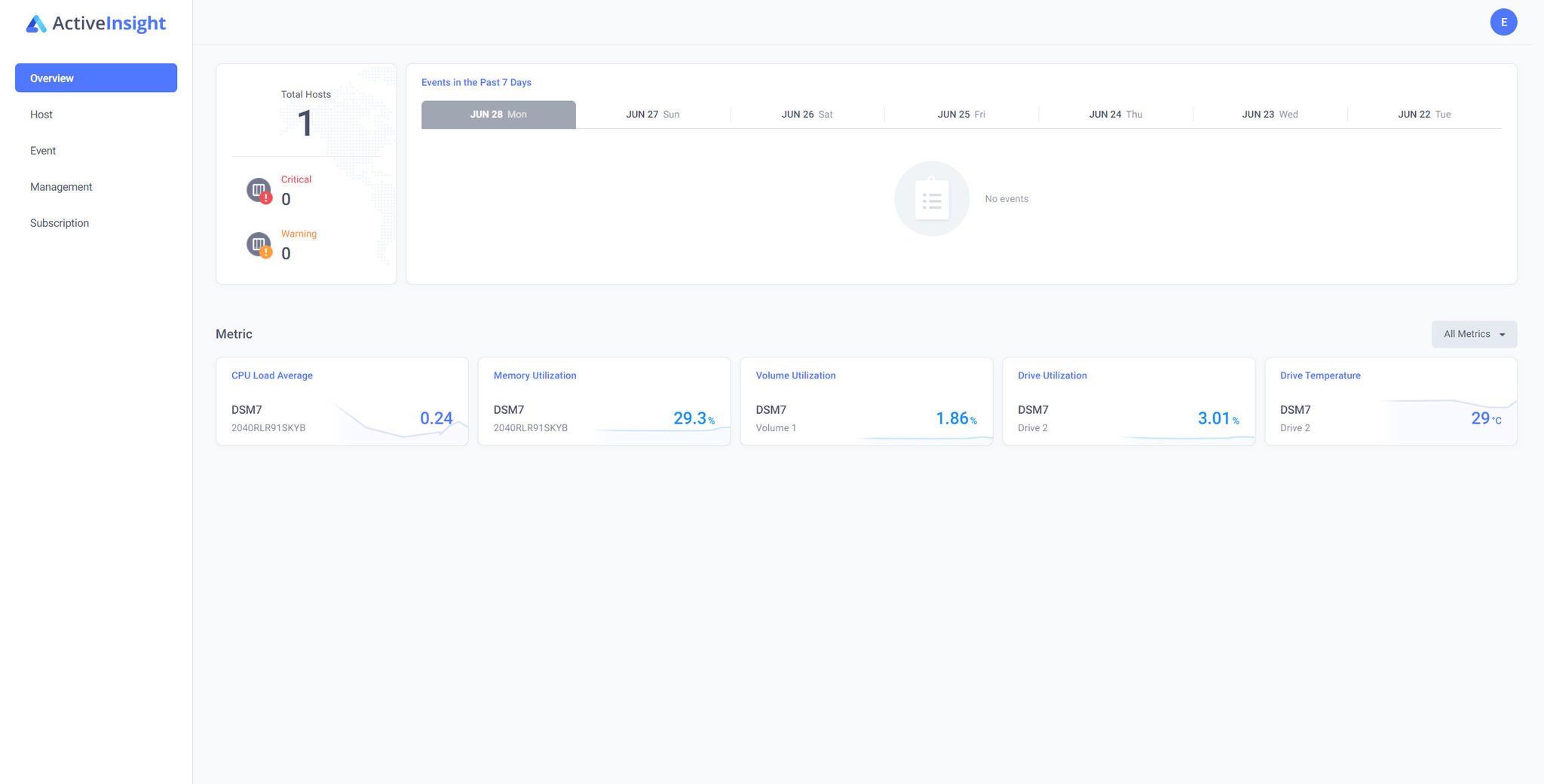Click the Events in the Past 7 Days link

[476, 82]
